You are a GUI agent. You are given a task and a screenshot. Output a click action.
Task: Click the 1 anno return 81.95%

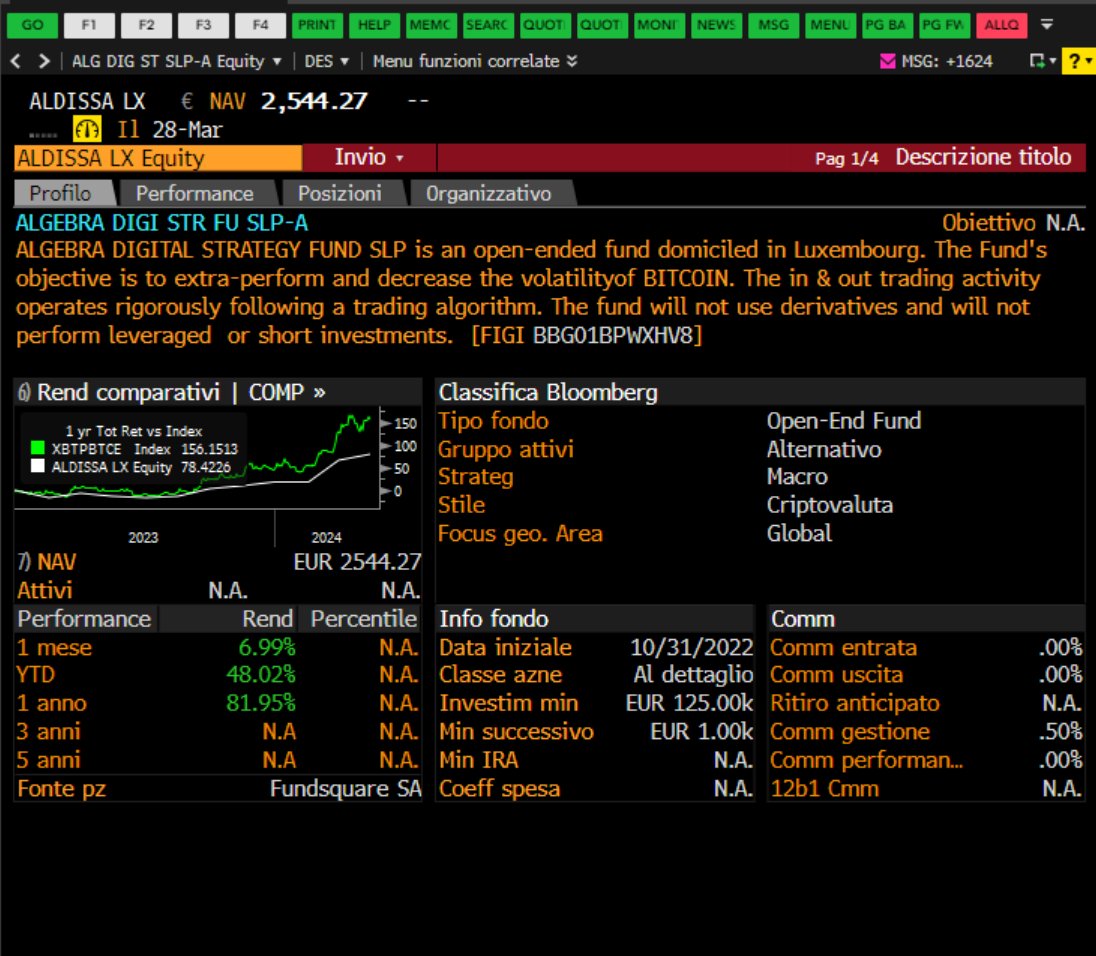261,703
